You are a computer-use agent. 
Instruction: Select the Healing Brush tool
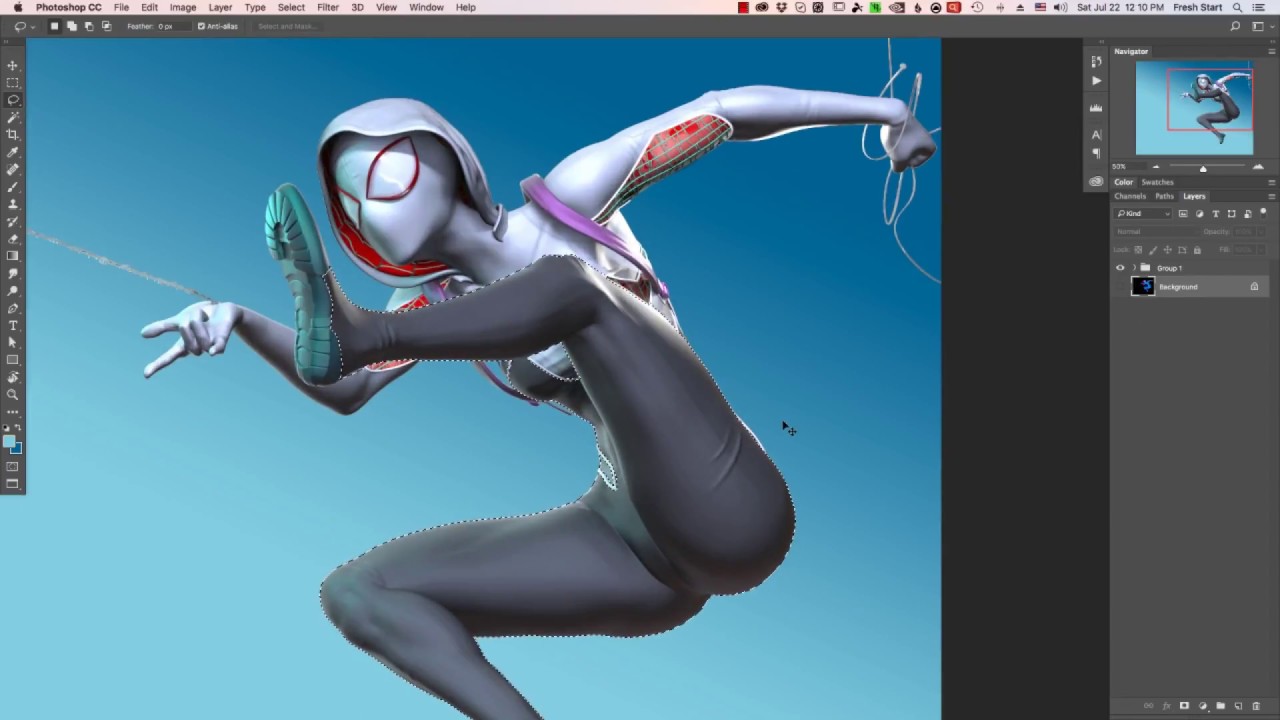pyautogui.click(x=13, y=169)
